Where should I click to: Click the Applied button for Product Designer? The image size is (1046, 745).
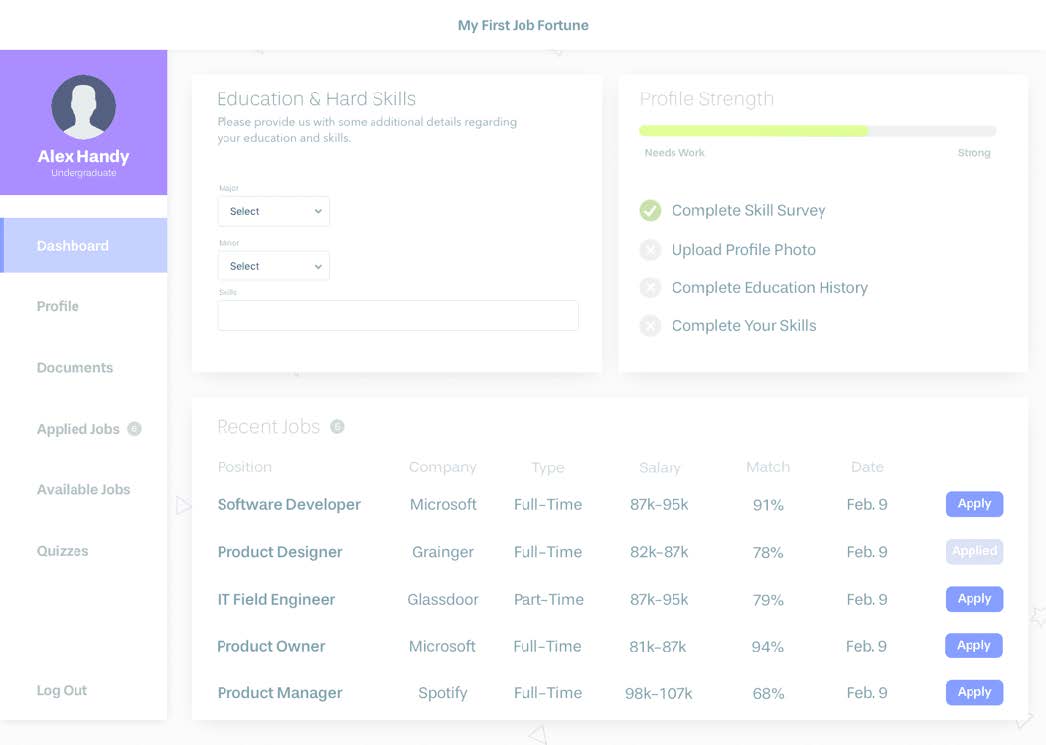tap(973, 551)
